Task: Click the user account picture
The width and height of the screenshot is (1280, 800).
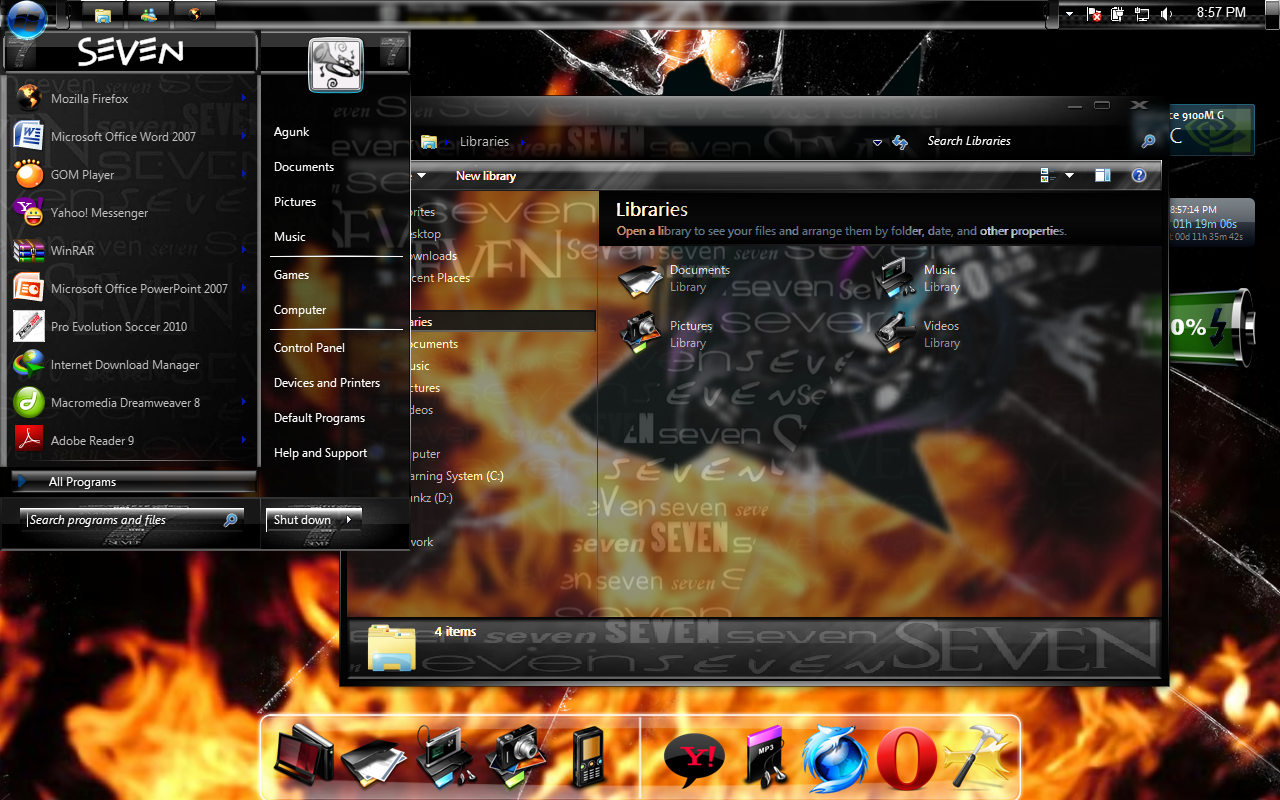Action: 336,64
